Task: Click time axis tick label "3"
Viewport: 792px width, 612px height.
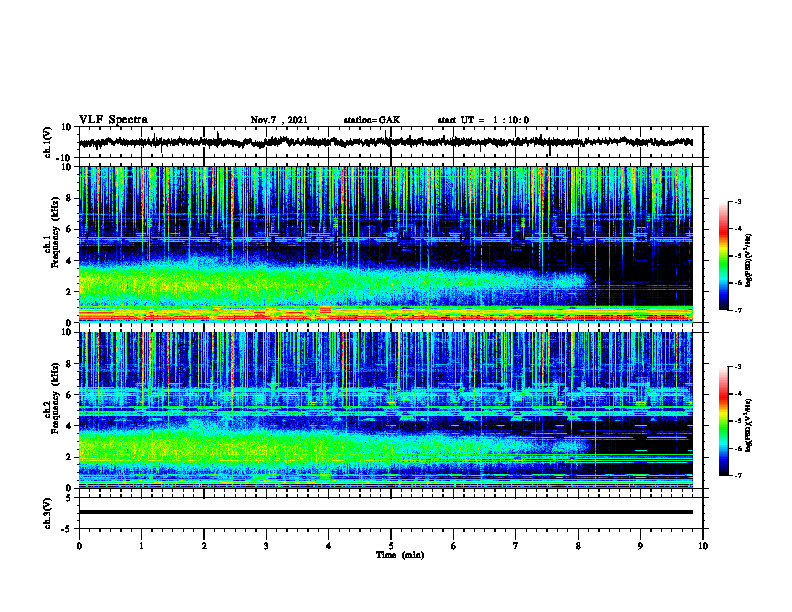Action: [266, 546]
